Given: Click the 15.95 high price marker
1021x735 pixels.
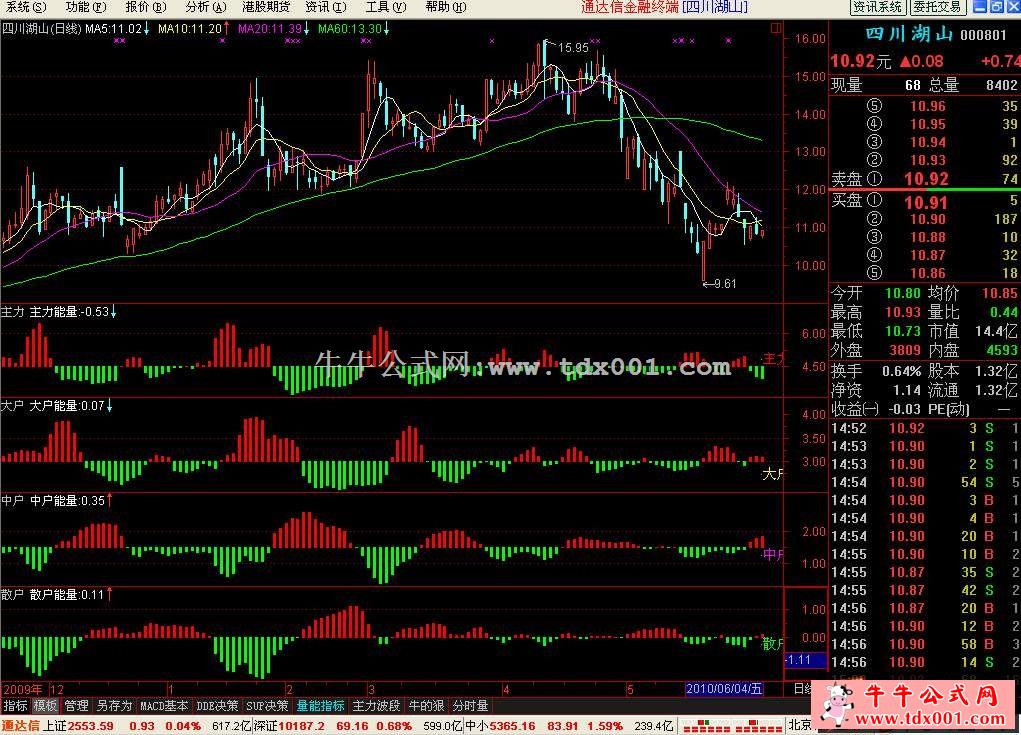Looking at the screenshot, I should pyautogui.click(x=572, y=48).
